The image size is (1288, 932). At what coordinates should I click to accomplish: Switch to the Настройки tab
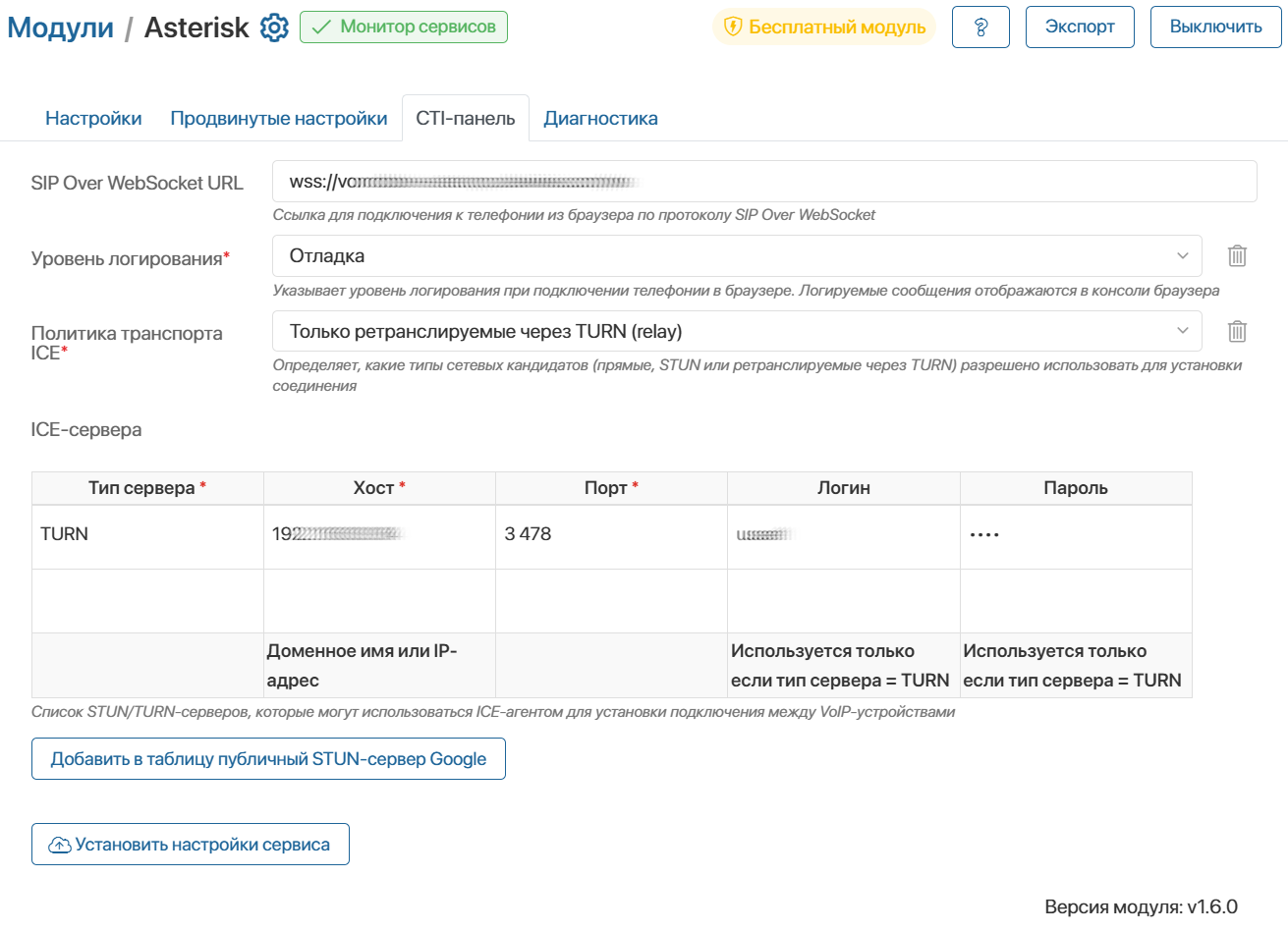tap(93, 119)
